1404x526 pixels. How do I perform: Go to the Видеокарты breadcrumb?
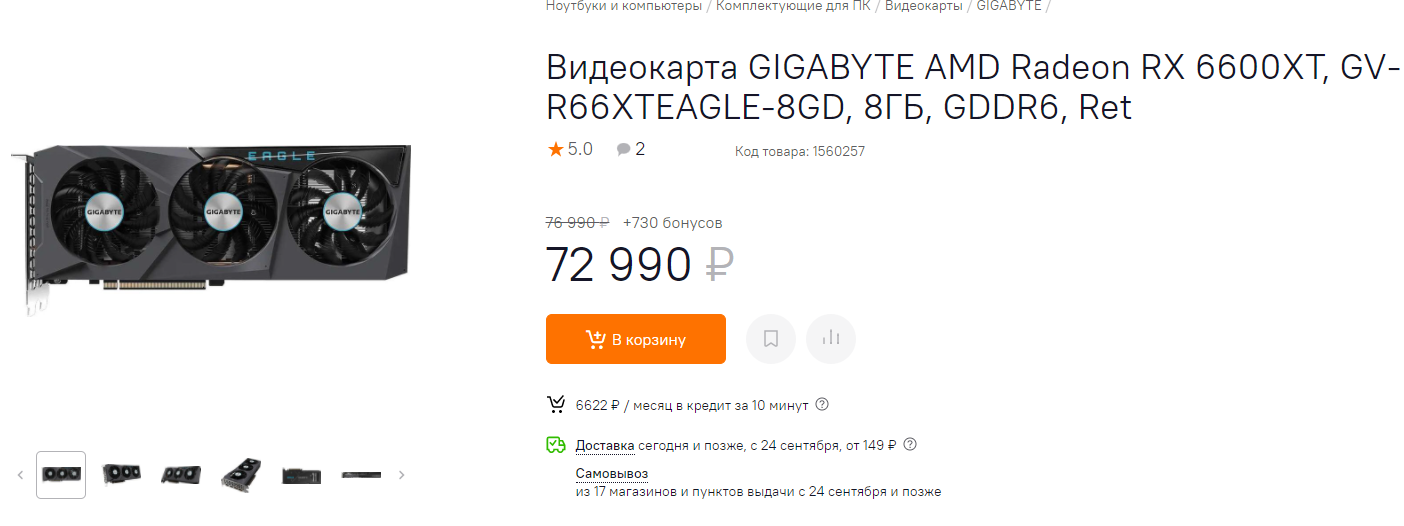(924, 6)
